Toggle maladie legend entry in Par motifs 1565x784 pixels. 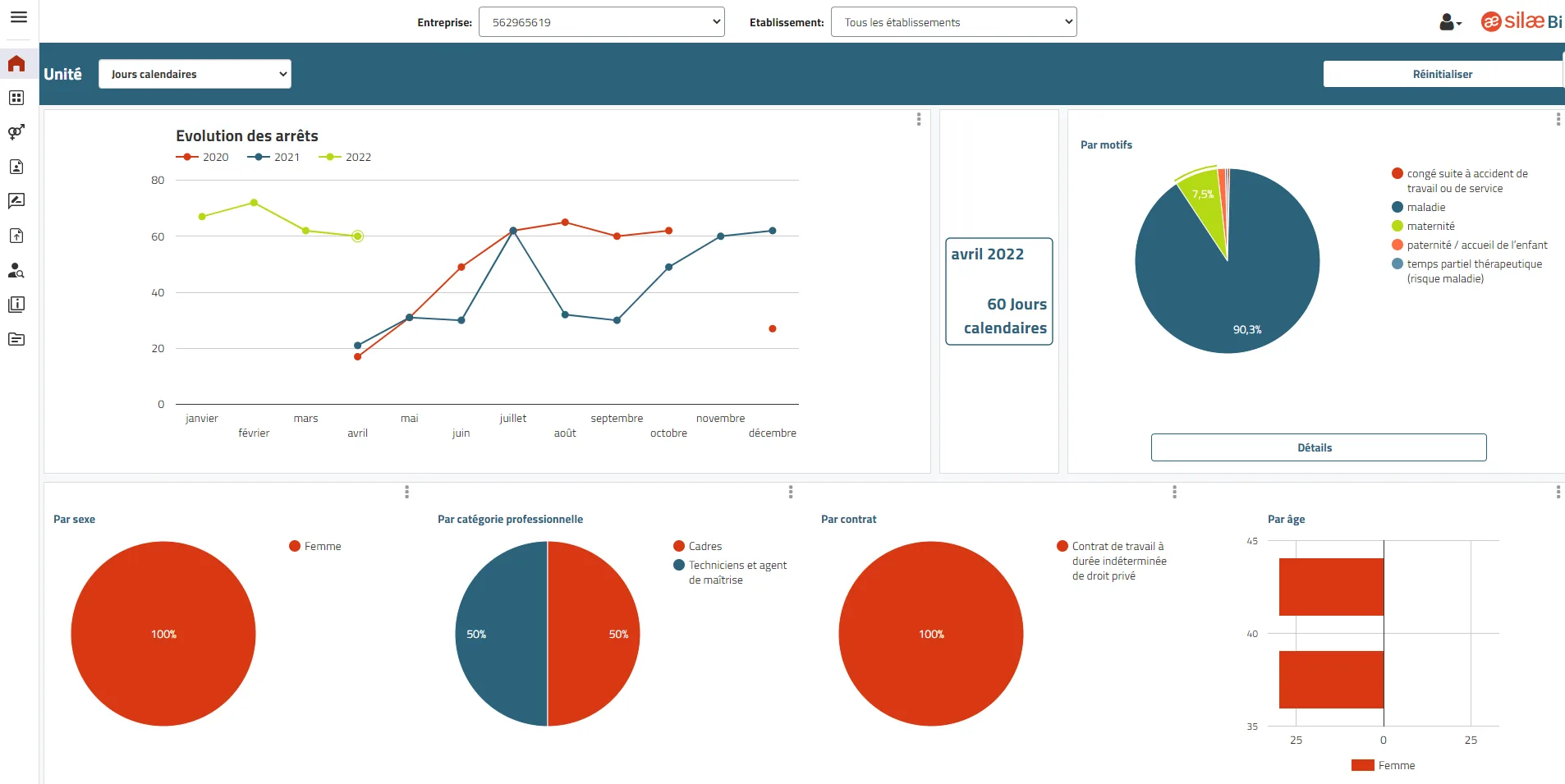[x=1419, y=207]
